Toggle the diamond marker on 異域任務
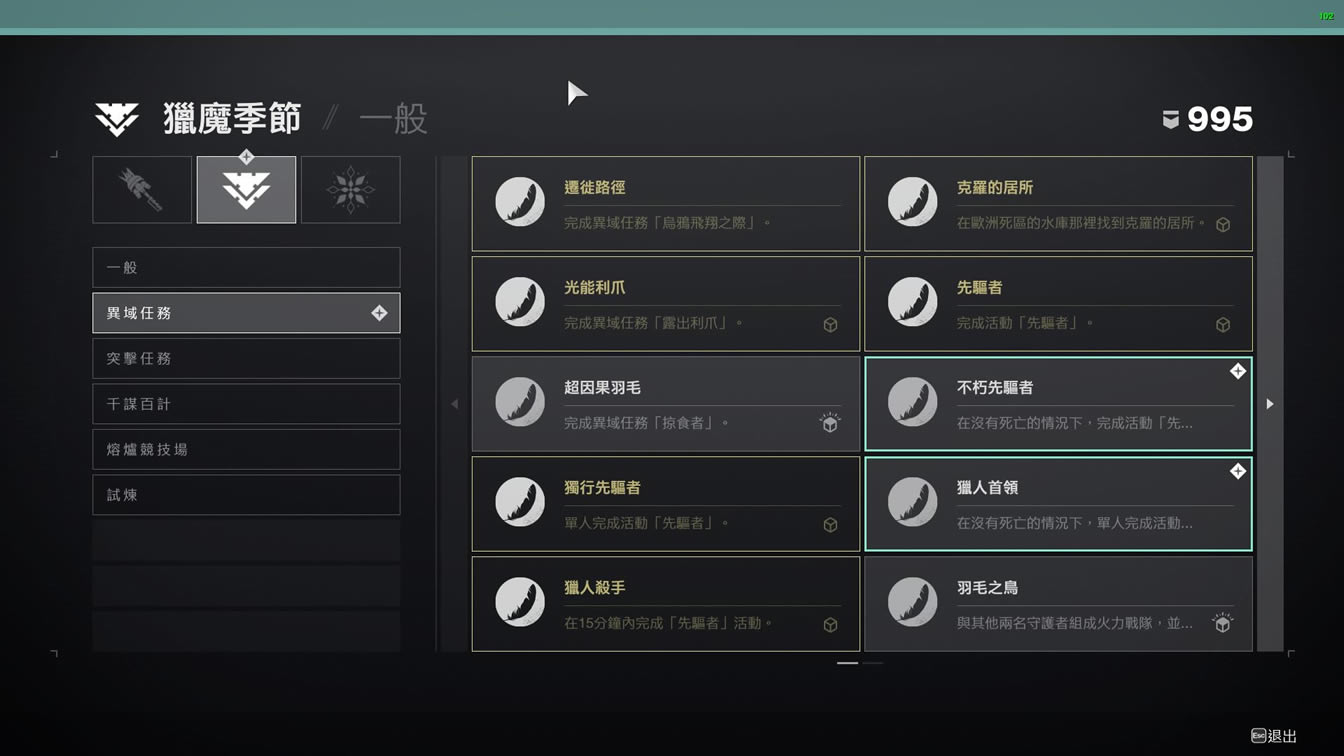This screenshot has width=1344, height=756. (379, 313)
